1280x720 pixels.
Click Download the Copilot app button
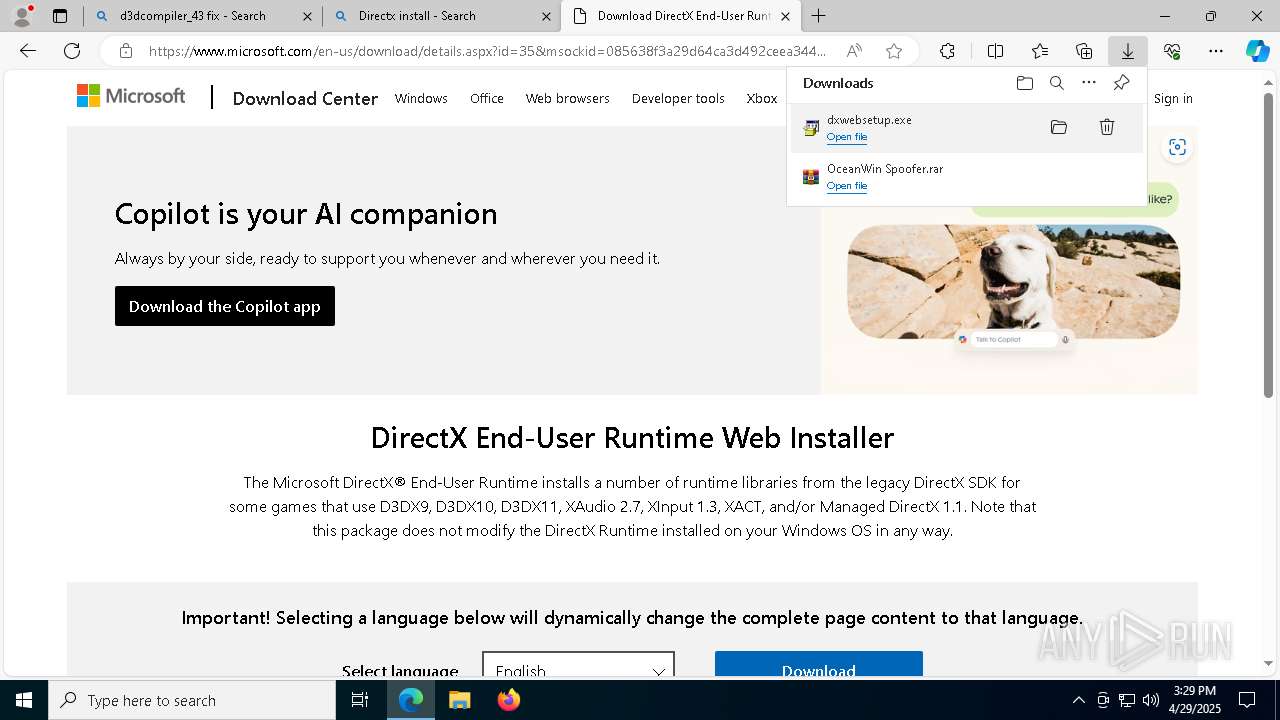(225, 306)
